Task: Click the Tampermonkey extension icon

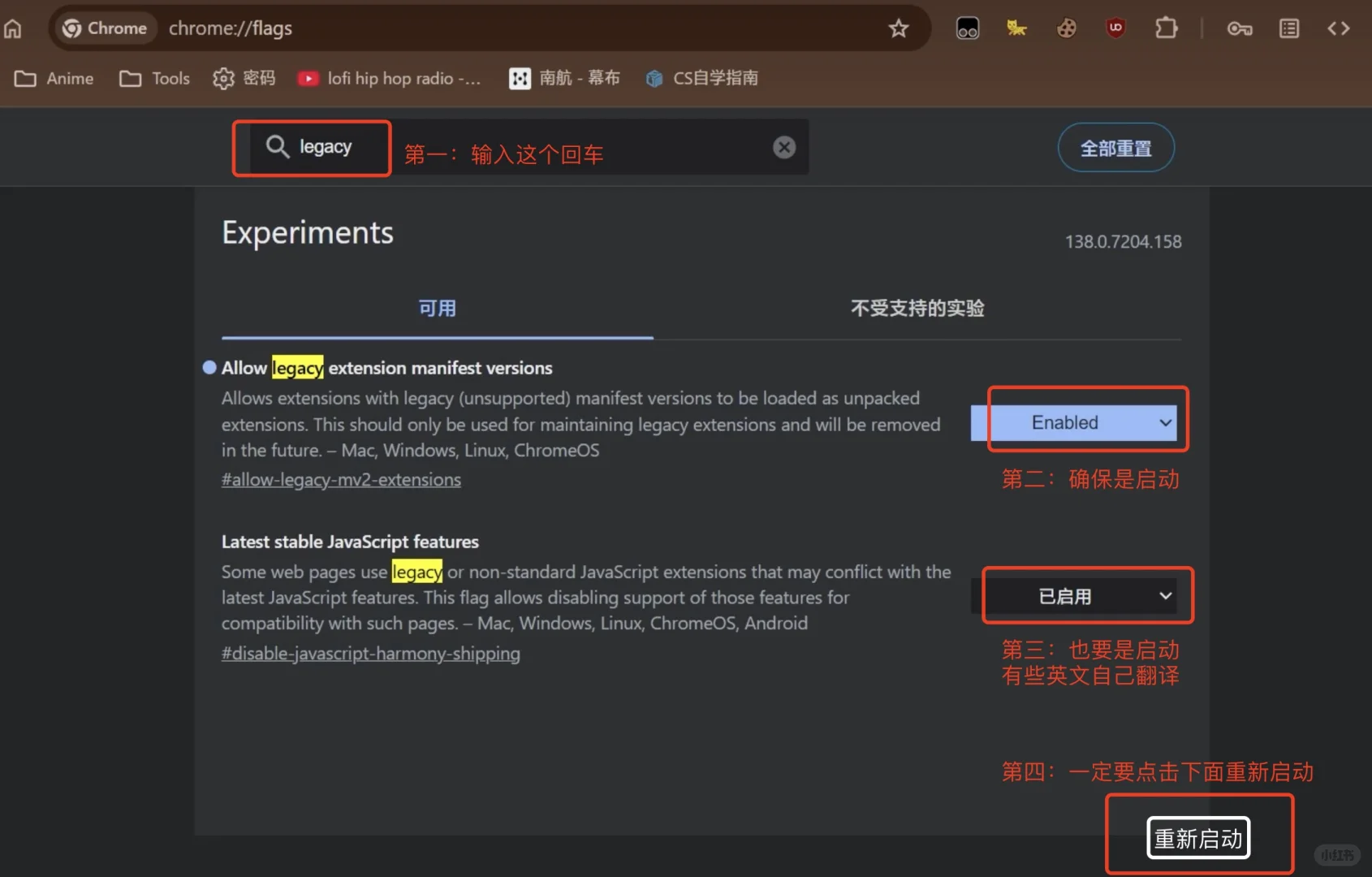Action: coord(968,28)
